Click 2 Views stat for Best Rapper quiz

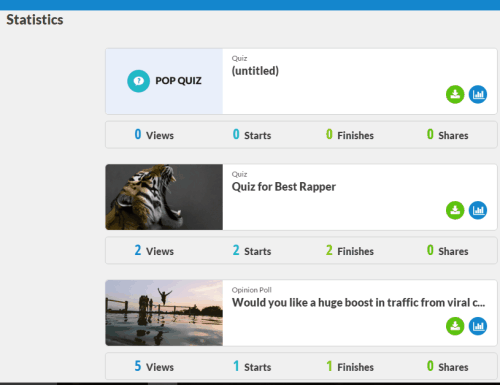click(x=154, y=251)
